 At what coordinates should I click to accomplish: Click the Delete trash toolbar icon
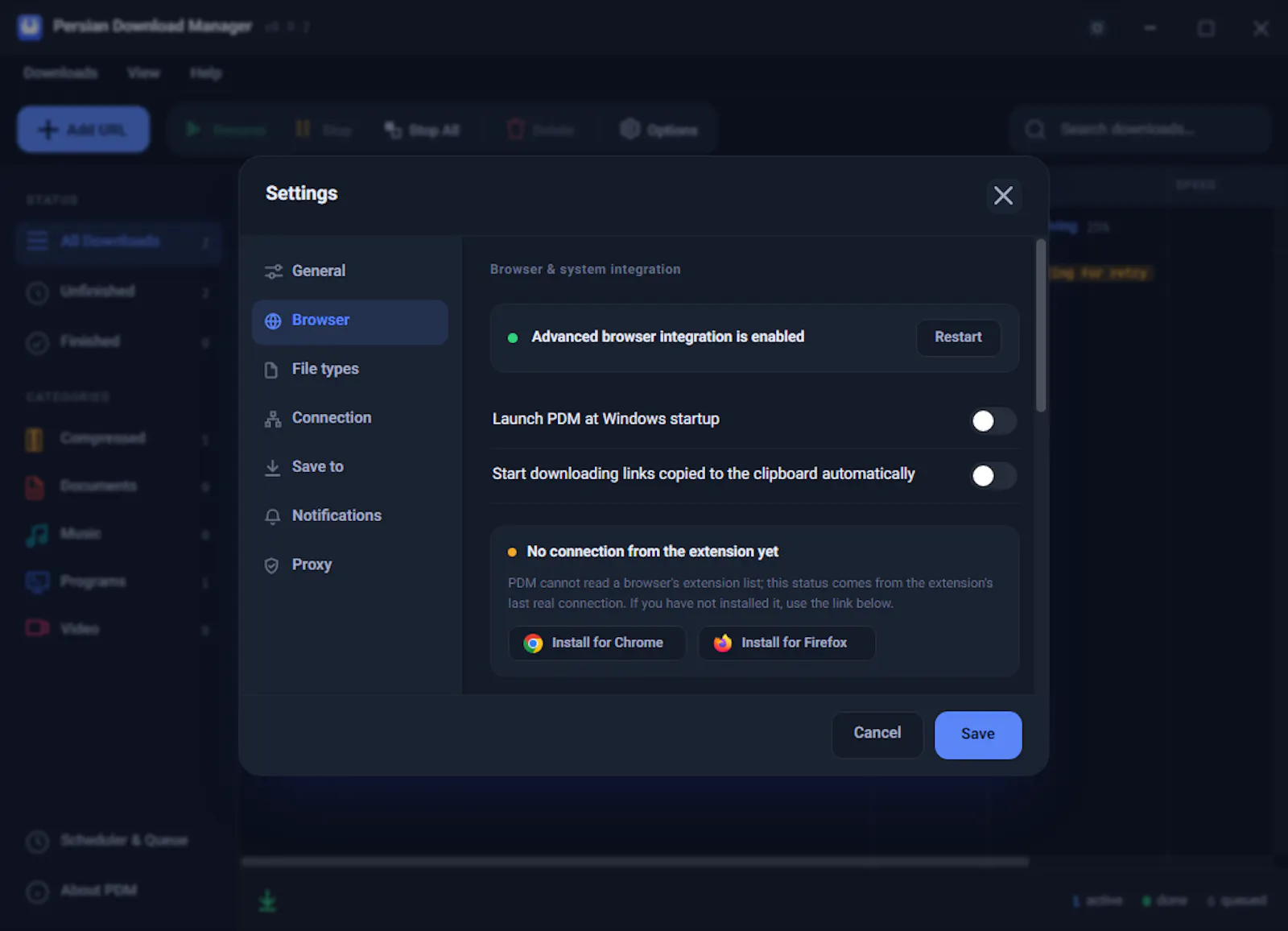[x=516, y=129]
